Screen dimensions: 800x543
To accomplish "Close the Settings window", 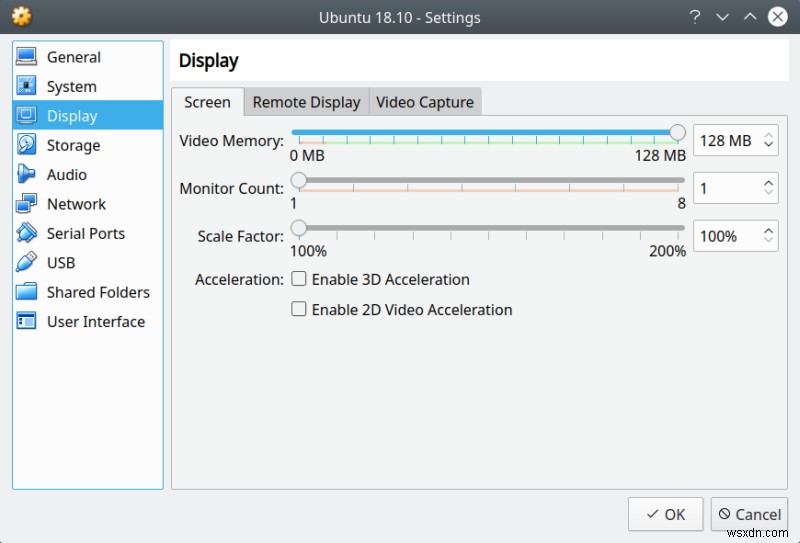I will pos(778,17).
